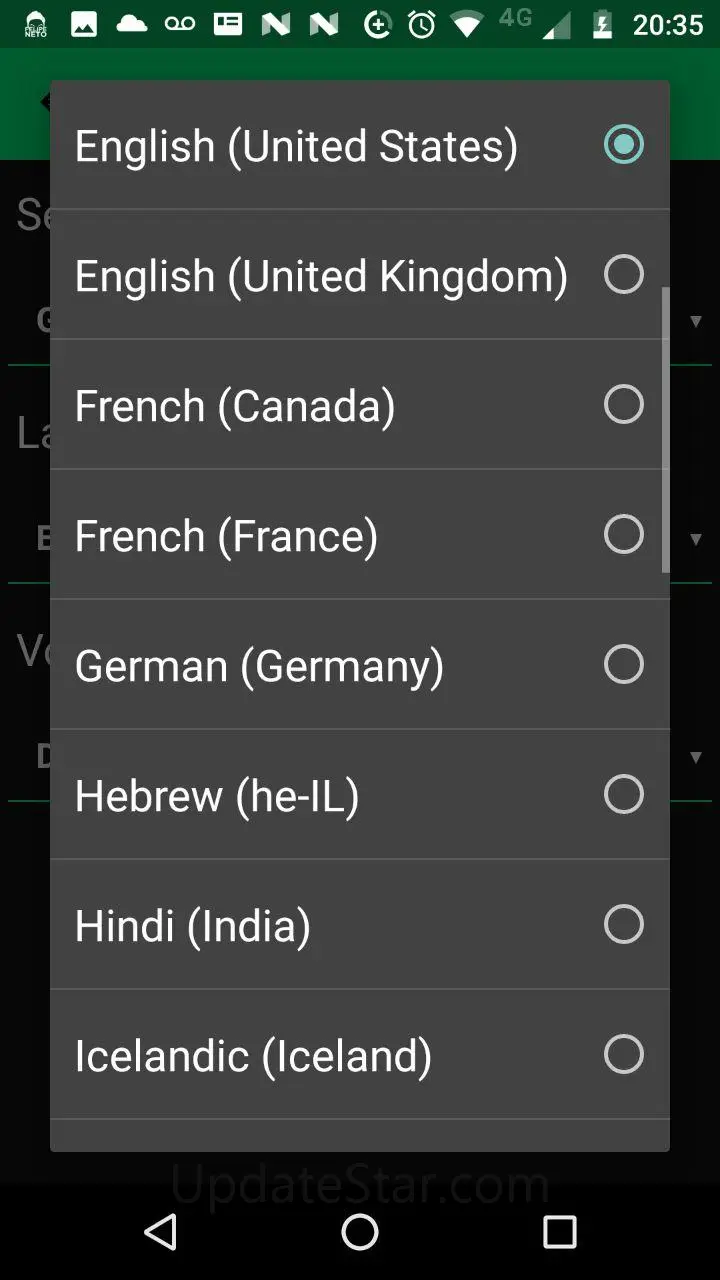720x1280 pixels.
Task: Tap the battery charging status icon
Action: (x=602, y=25)
